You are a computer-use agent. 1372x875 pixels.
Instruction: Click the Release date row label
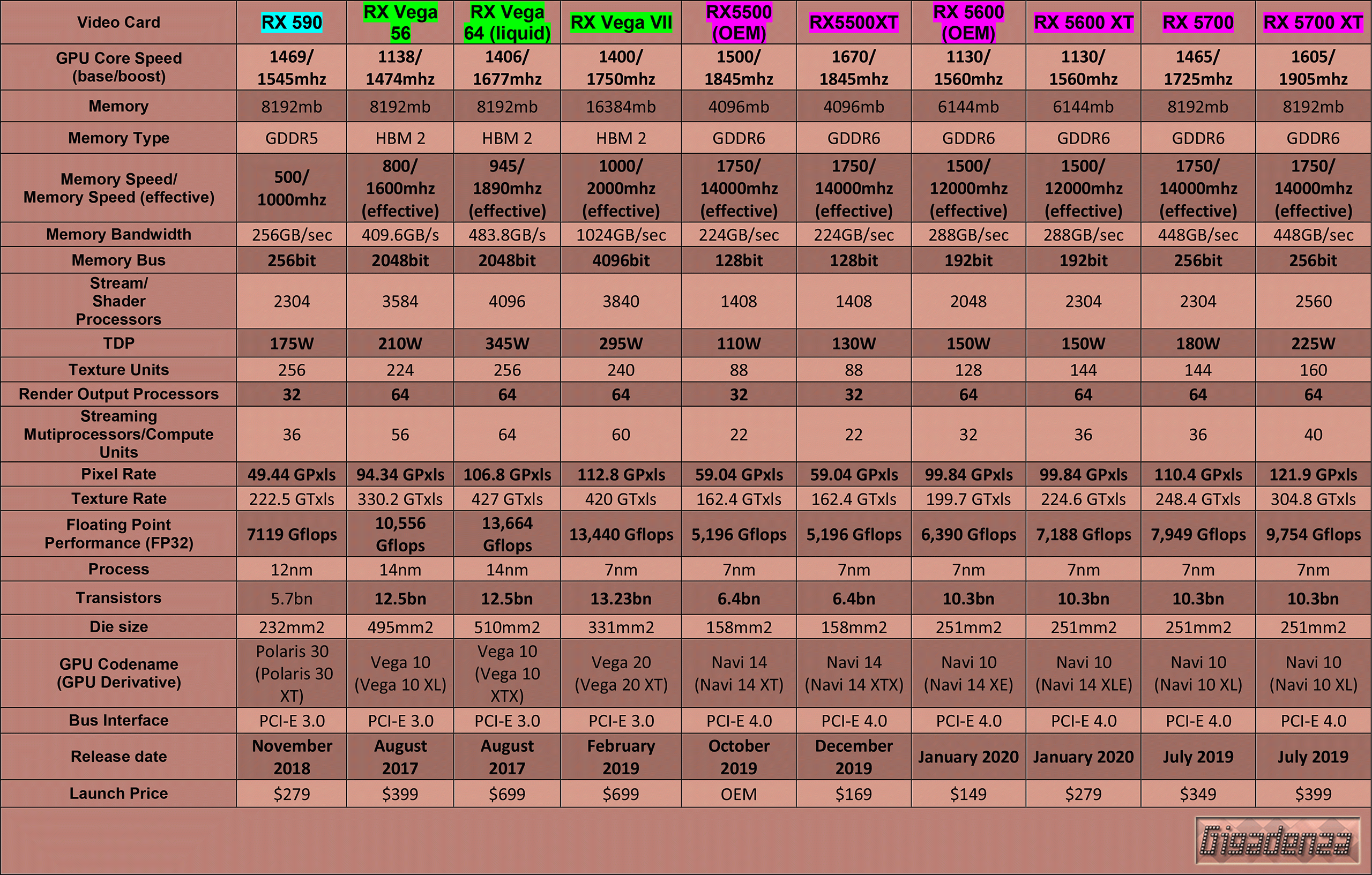[118, 757]
